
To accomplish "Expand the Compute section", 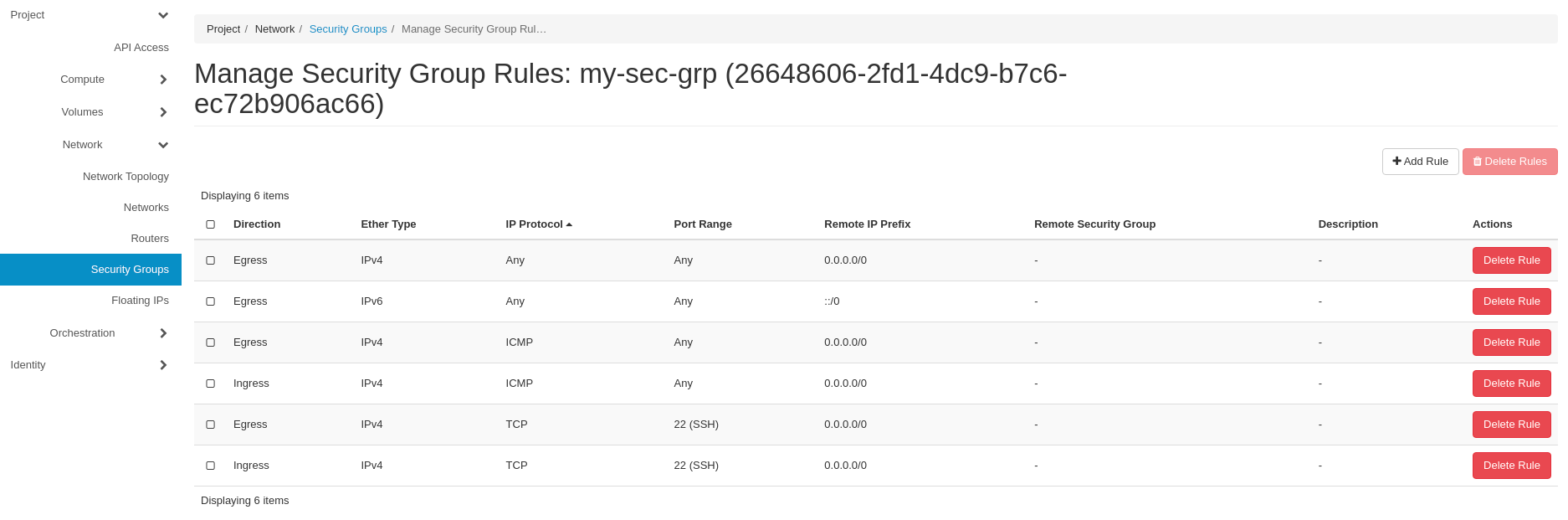I will coord(163,80).
